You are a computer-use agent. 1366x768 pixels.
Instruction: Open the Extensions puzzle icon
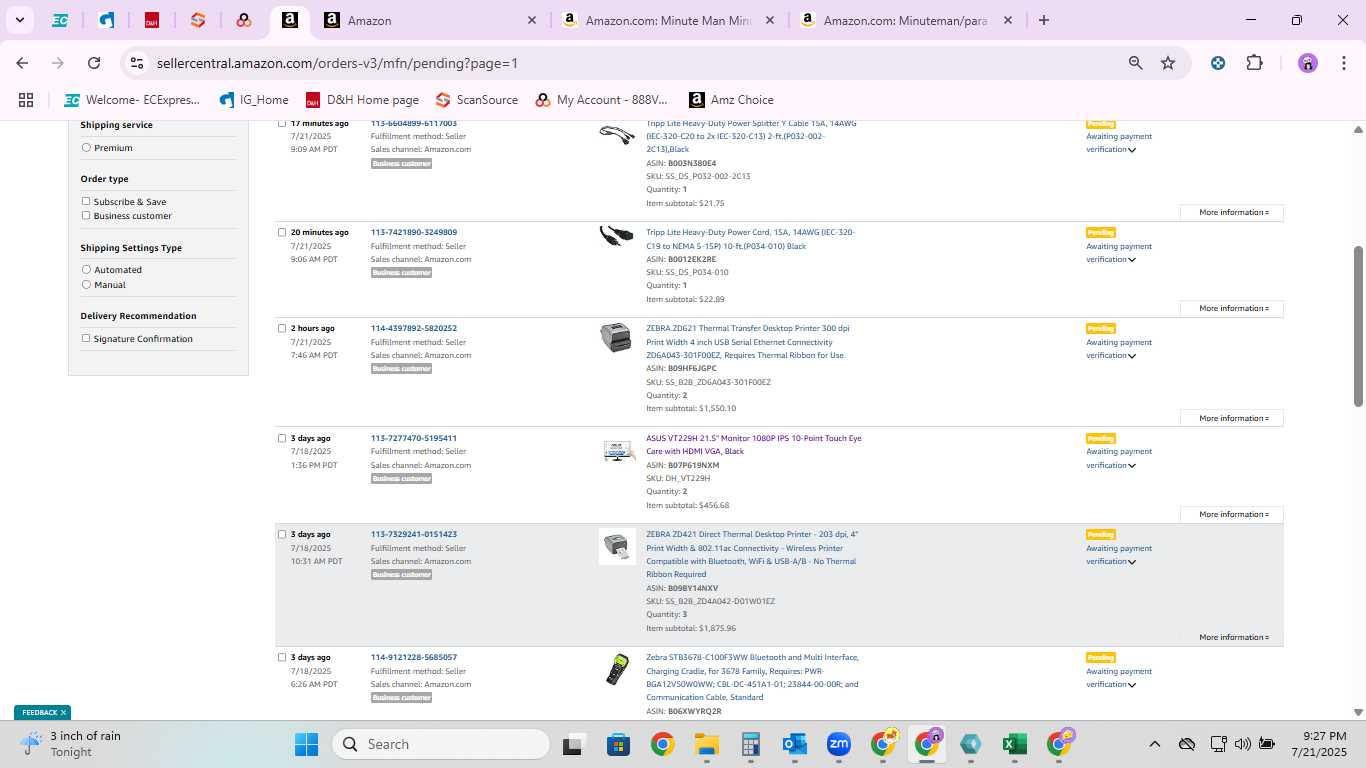coord(1254,63)
